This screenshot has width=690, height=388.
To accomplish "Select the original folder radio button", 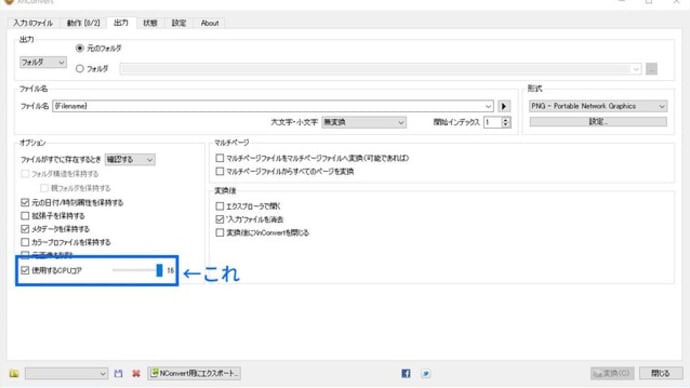I will pos(80,48).
